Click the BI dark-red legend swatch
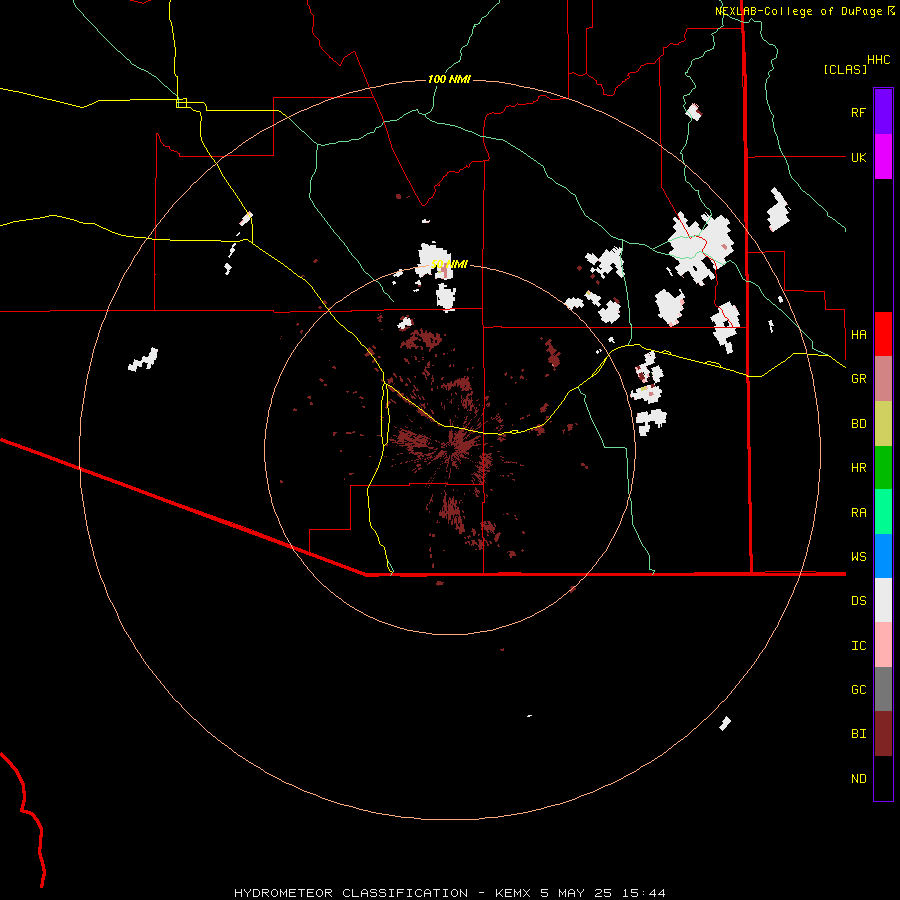 883,734
